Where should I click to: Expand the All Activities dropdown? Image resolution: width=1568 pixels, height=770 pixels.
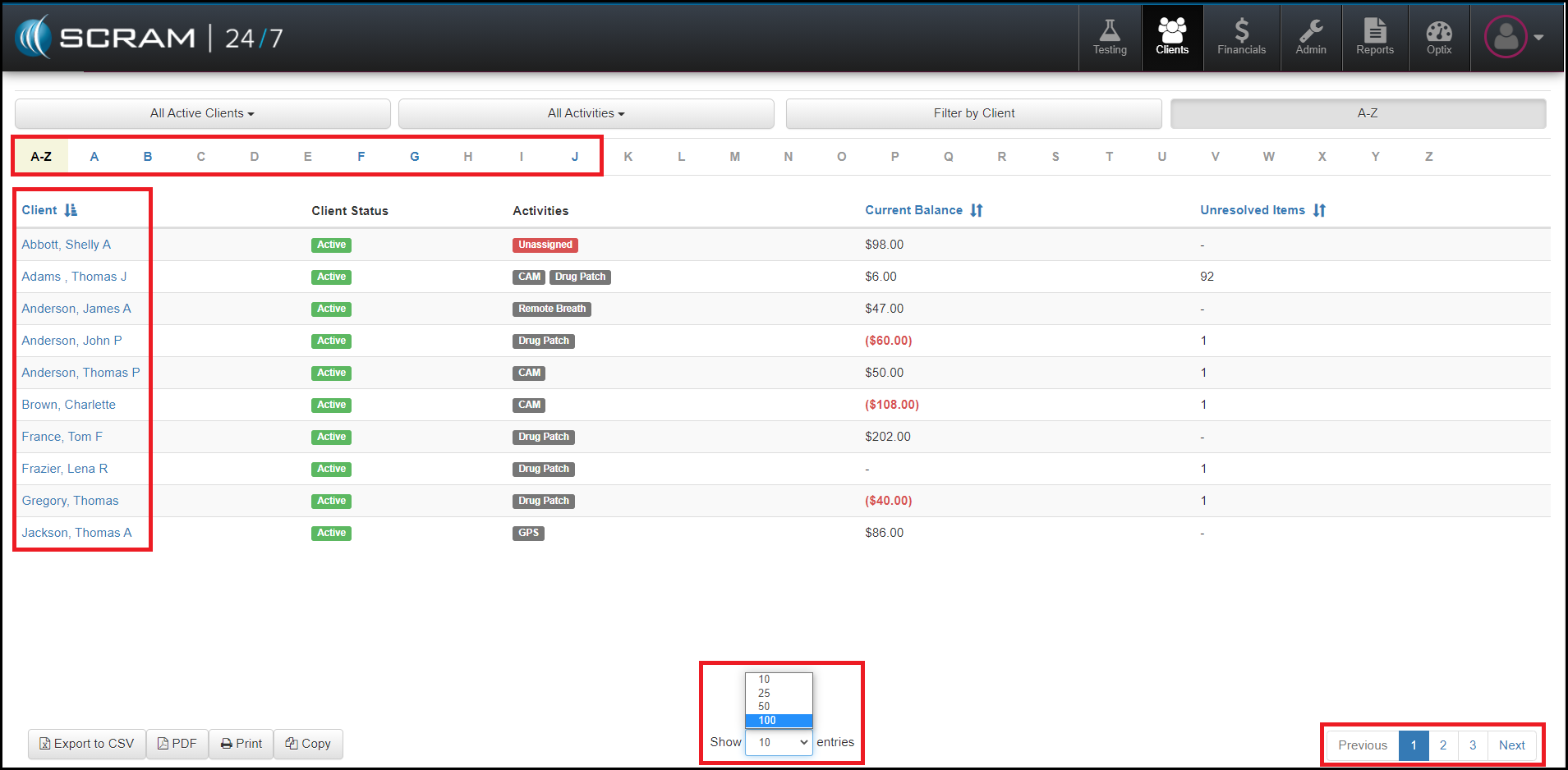(x=586, y=113)
